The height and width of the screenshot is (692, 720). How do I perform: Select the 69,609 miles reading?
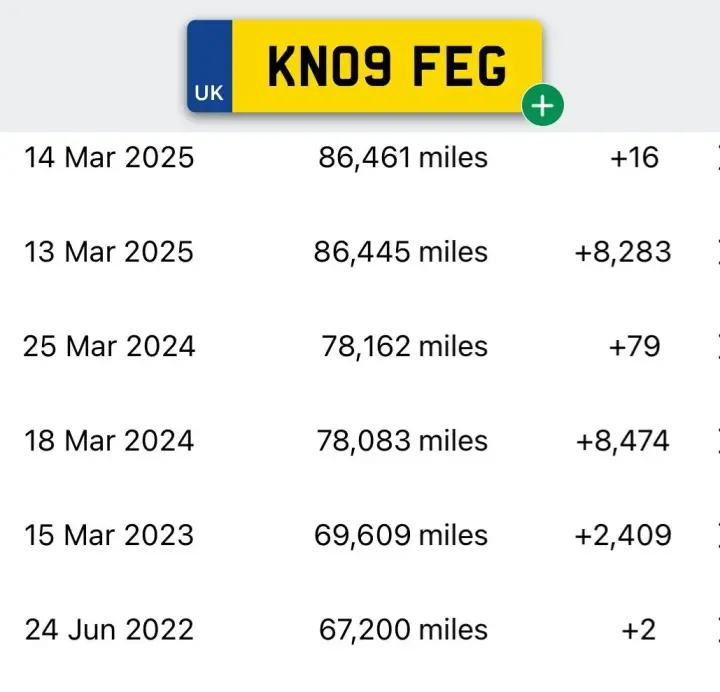tap(400, 535)
